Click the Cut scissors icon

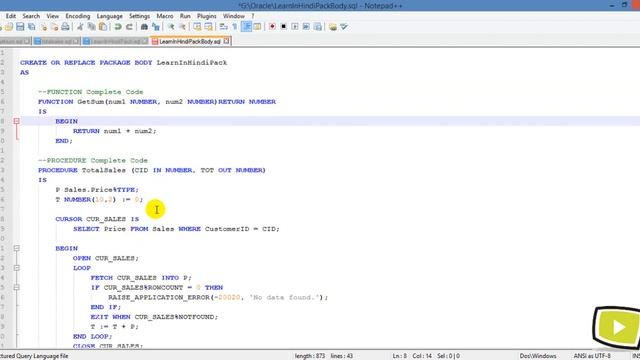pos(80,27)
